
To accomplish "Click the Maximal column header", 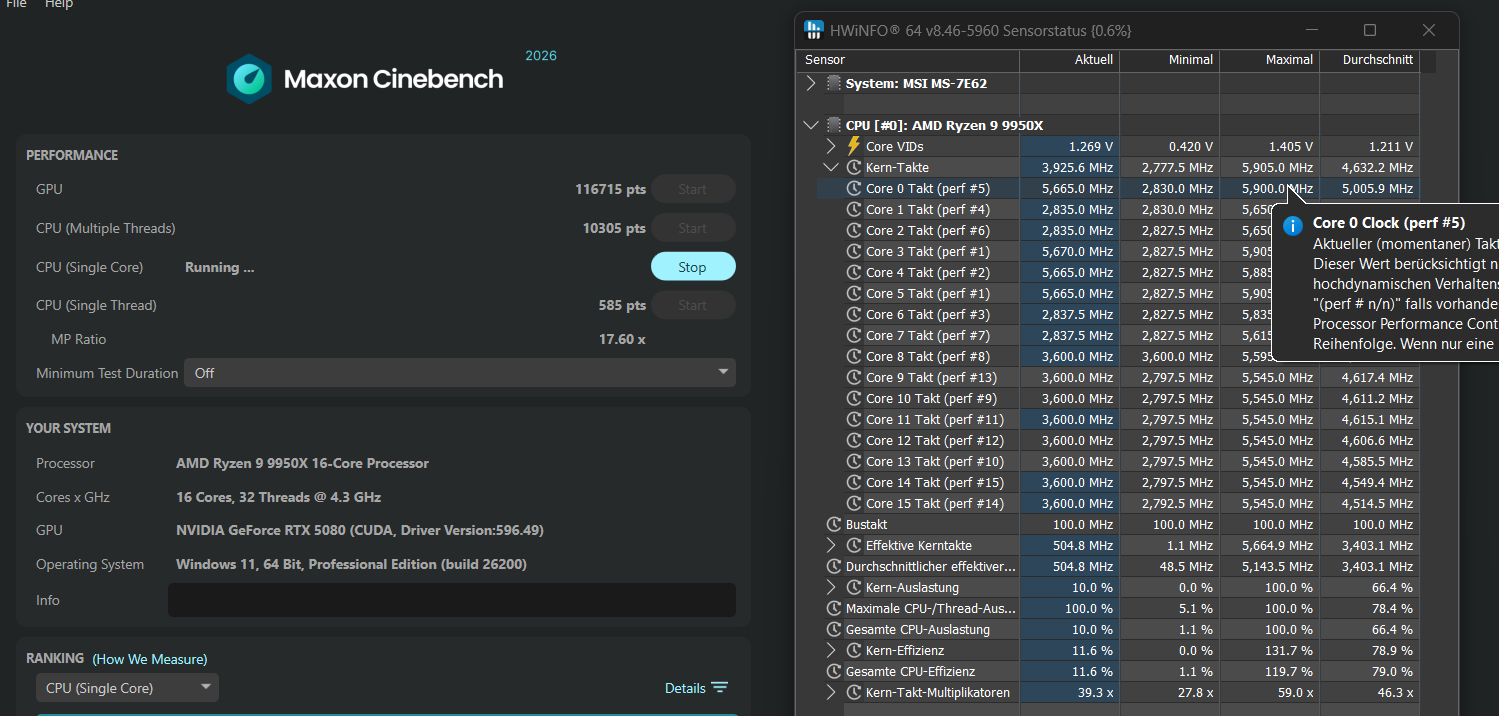I will 1269,60.
